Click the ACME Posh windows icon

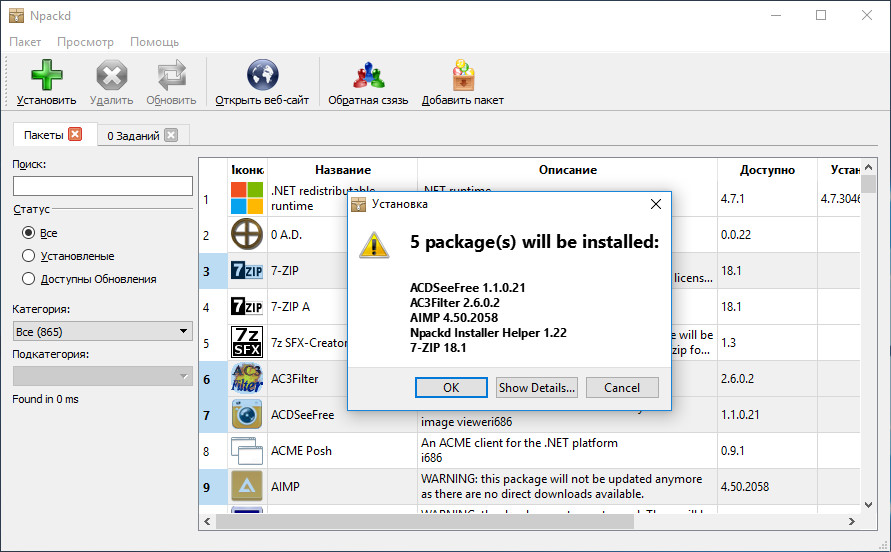247,450
